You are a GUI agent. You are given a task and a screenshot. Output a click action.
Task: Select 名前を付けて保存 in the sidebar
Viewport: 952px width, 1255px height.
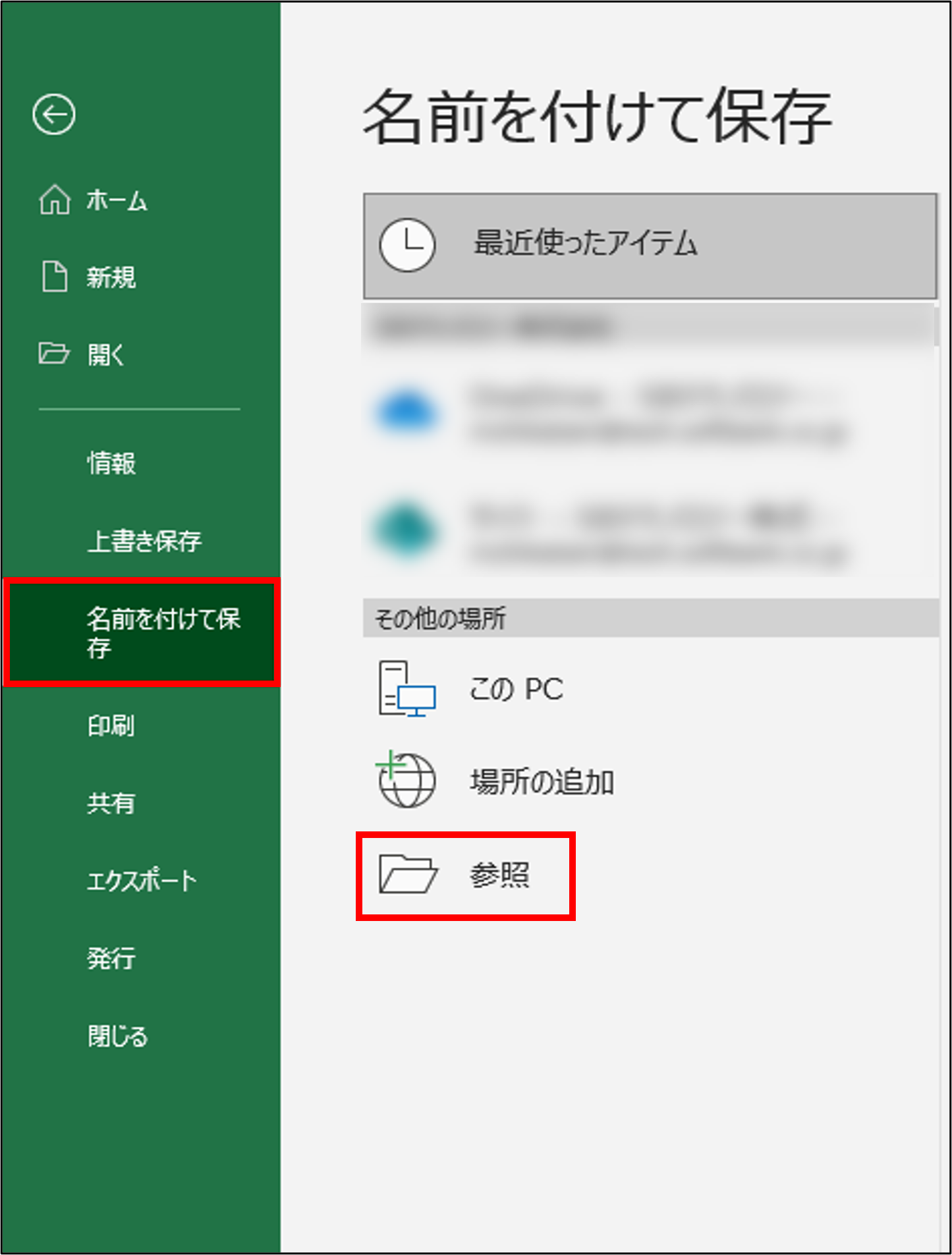142,632
